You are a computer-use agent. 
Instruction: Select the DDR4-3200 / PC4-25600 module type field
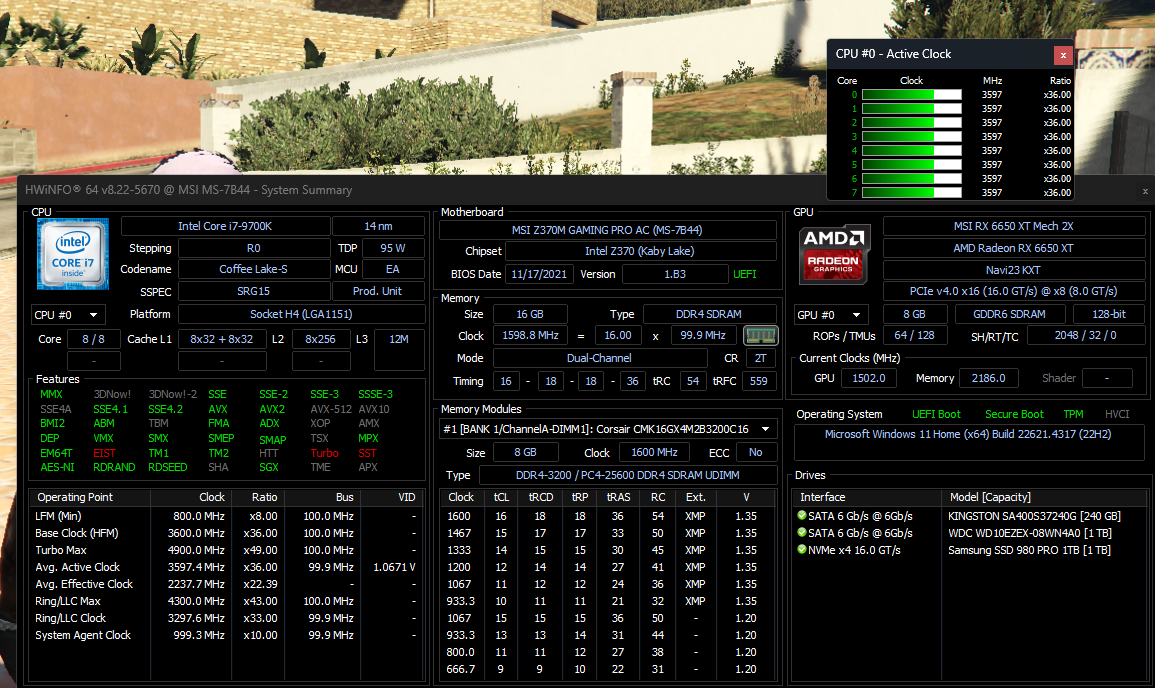[628, 475]
